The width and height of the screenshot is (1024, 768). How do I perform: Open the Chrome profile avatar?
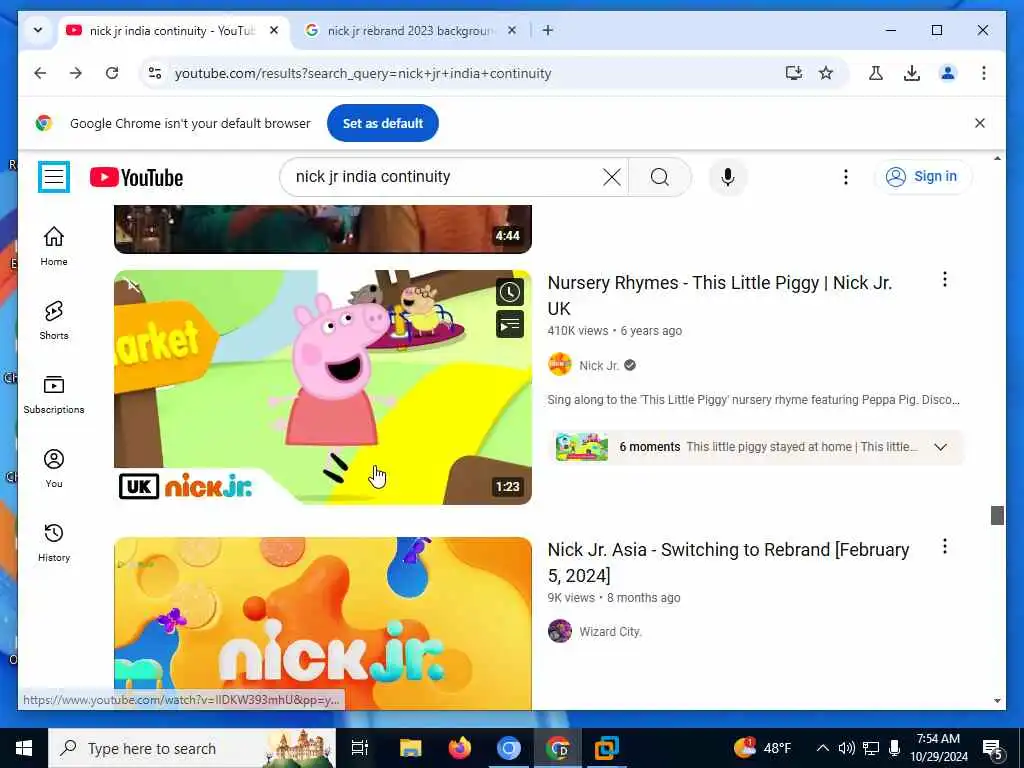(x=948, y=73)
